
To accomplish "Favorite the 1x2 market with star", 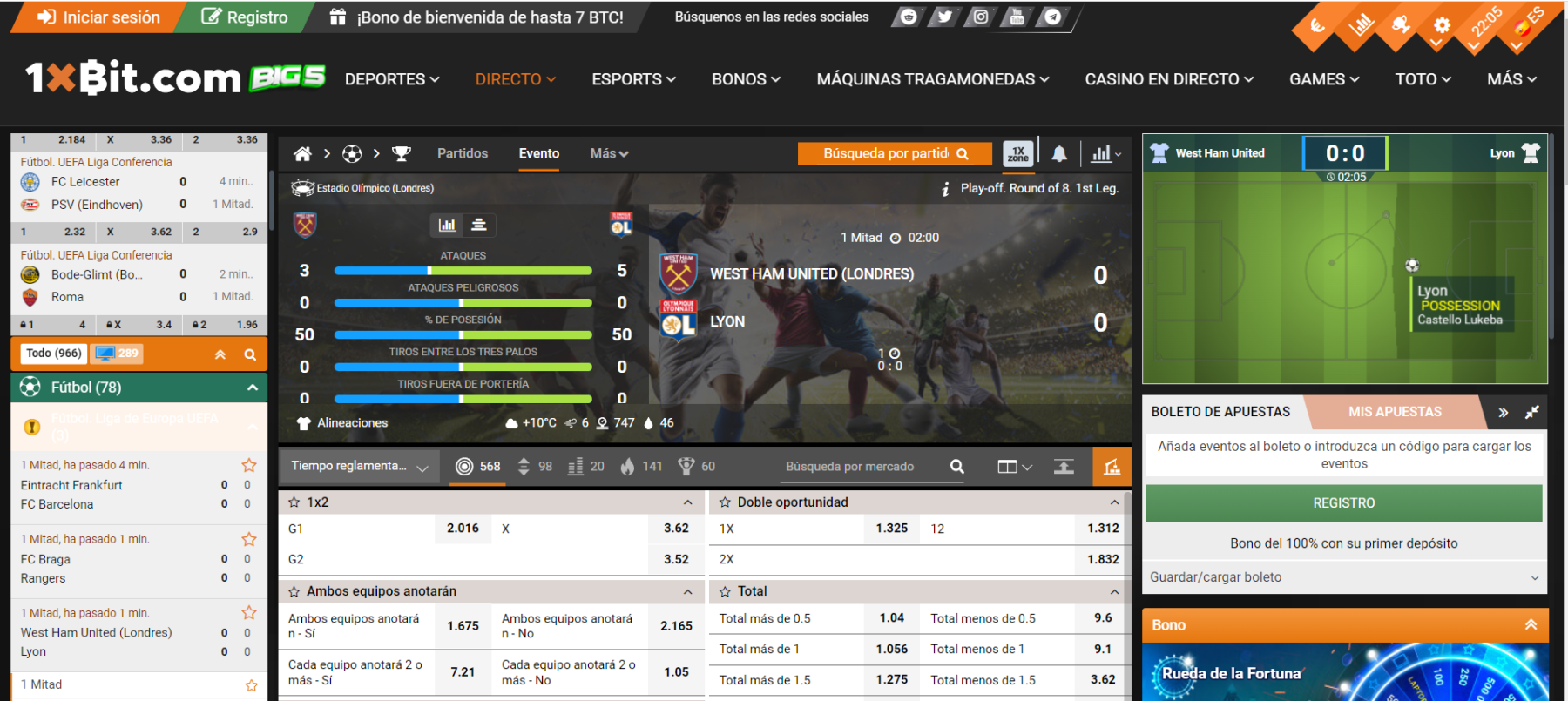I will 294,502.
